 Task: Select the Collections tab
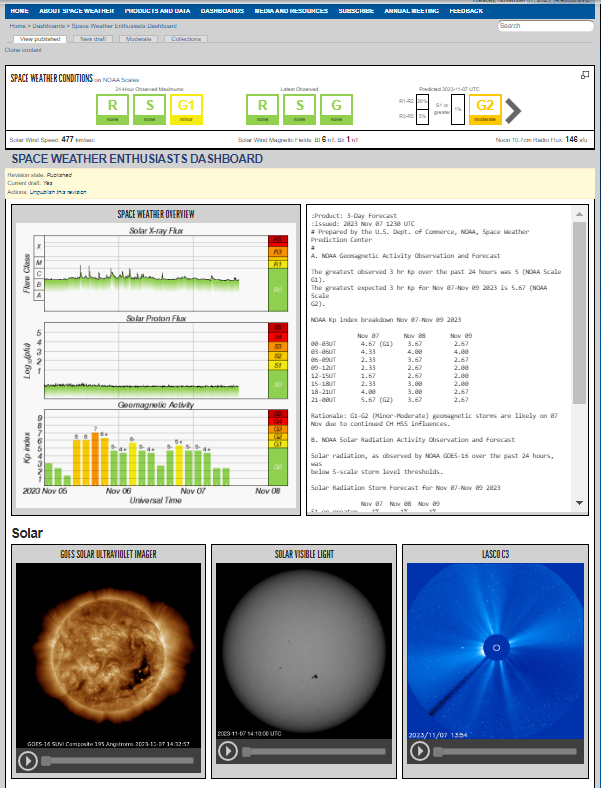point(186,39)
